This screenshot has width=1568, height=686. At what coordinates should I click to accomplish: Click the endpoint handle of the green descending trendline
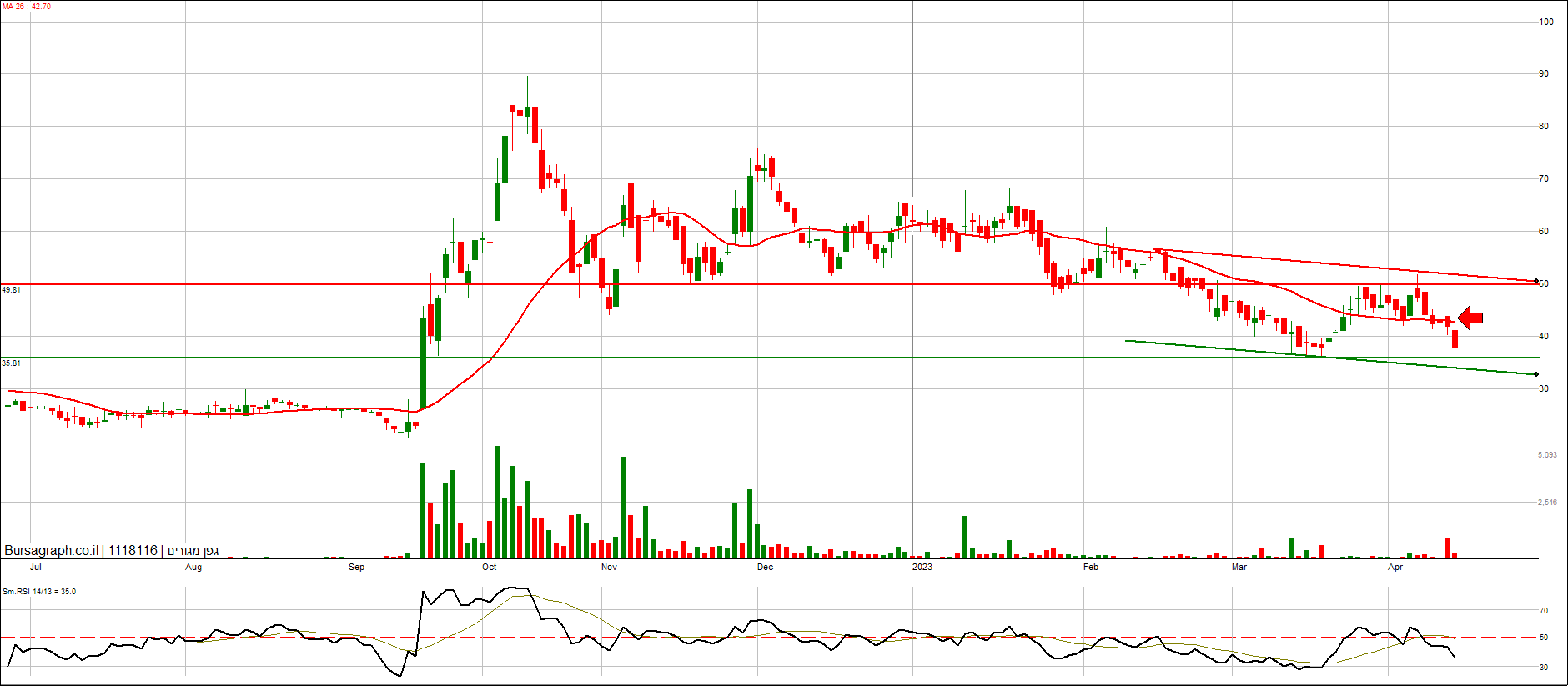(1536, 374)
